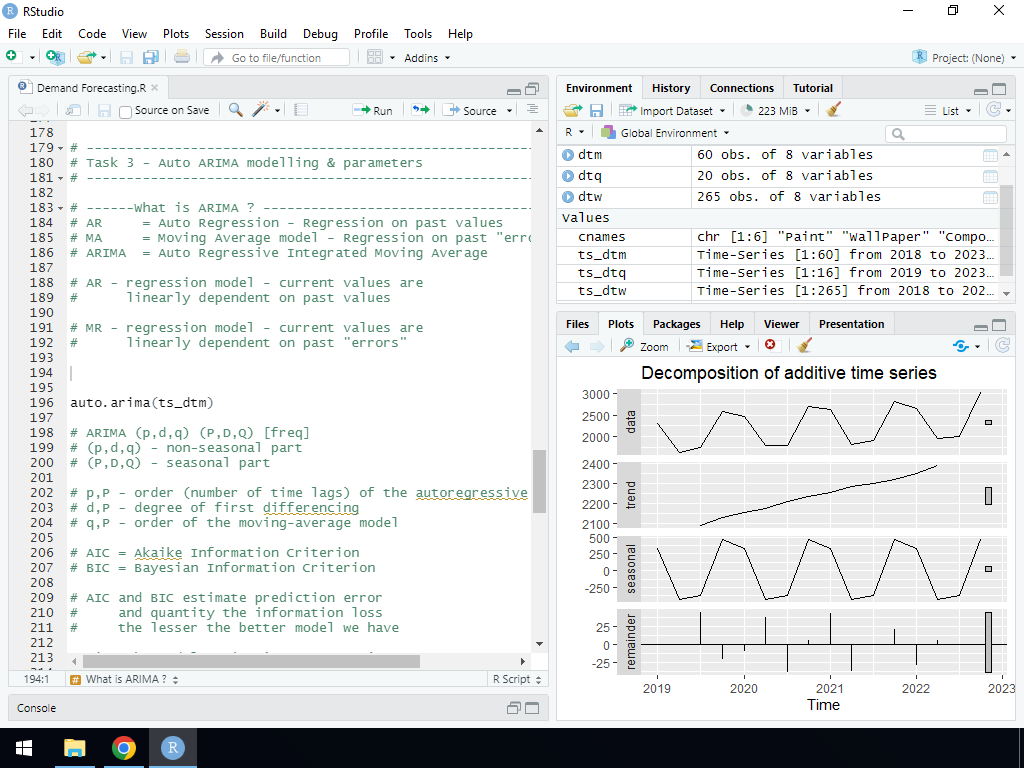
Task: Remove the current plot with red X
Action: click(771, 346)
